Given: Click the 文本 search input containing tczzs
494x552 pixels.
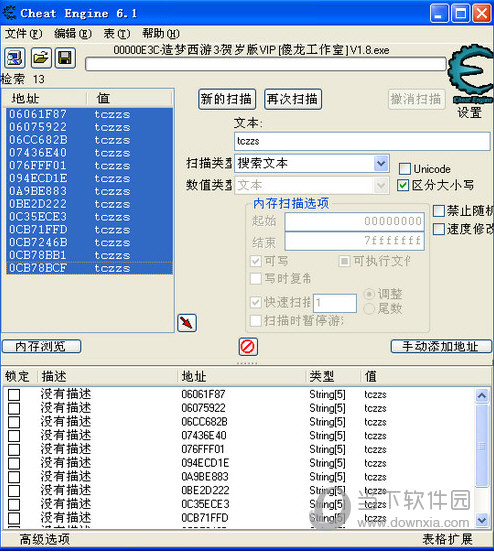Looking at the screenshot, I should (x=362, y=141).
